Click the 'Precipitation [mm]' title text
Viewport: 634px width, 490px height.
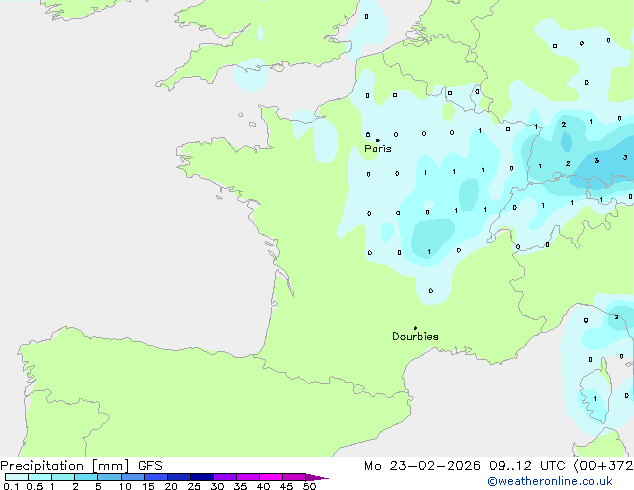click(65, 466)
